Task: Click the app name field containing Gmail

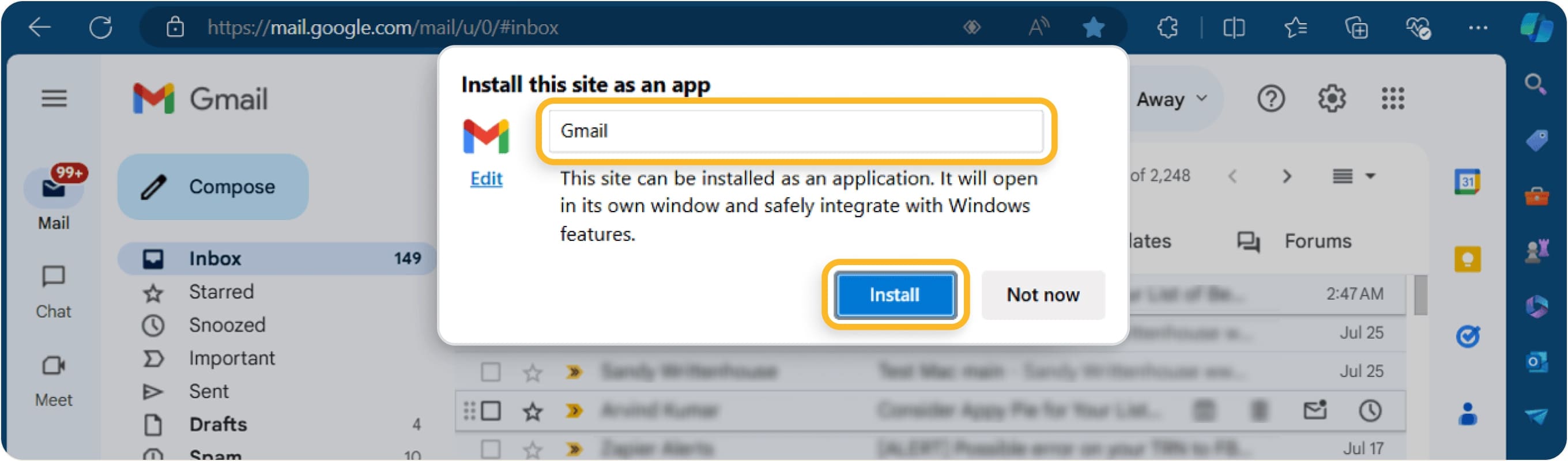Action: pyautogui.click(x=795, y=131)
